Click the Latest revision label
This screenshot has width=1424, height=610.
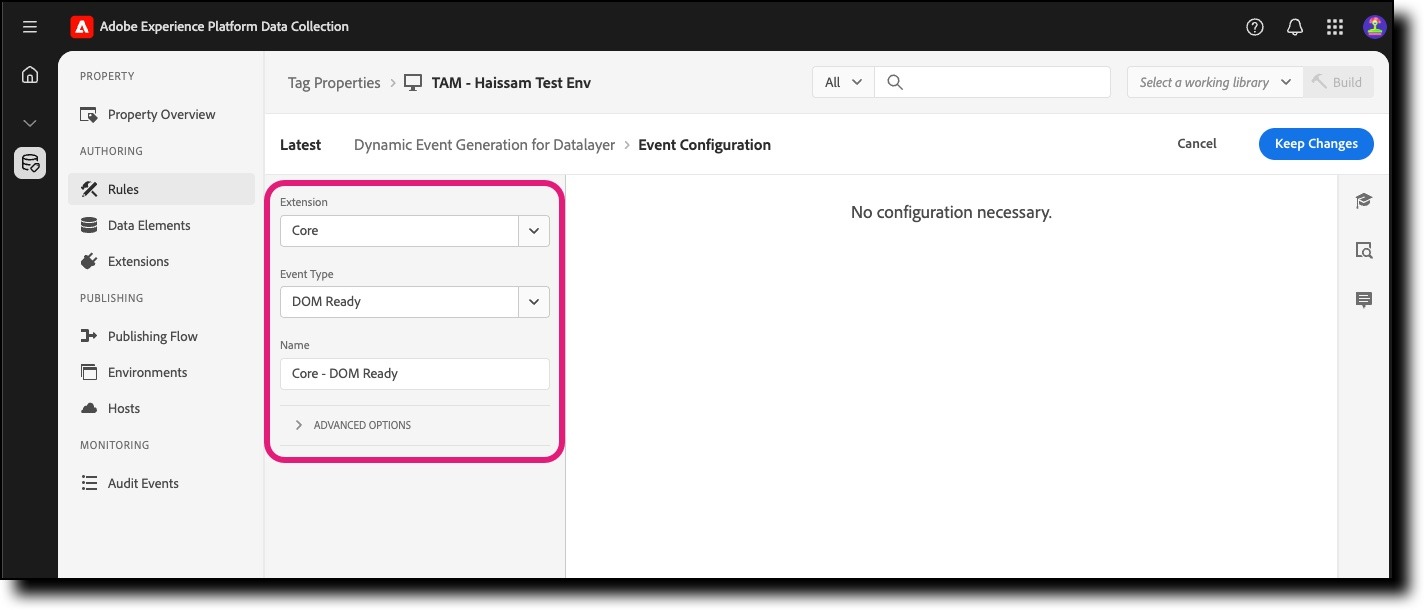click(x=300, y=144)
